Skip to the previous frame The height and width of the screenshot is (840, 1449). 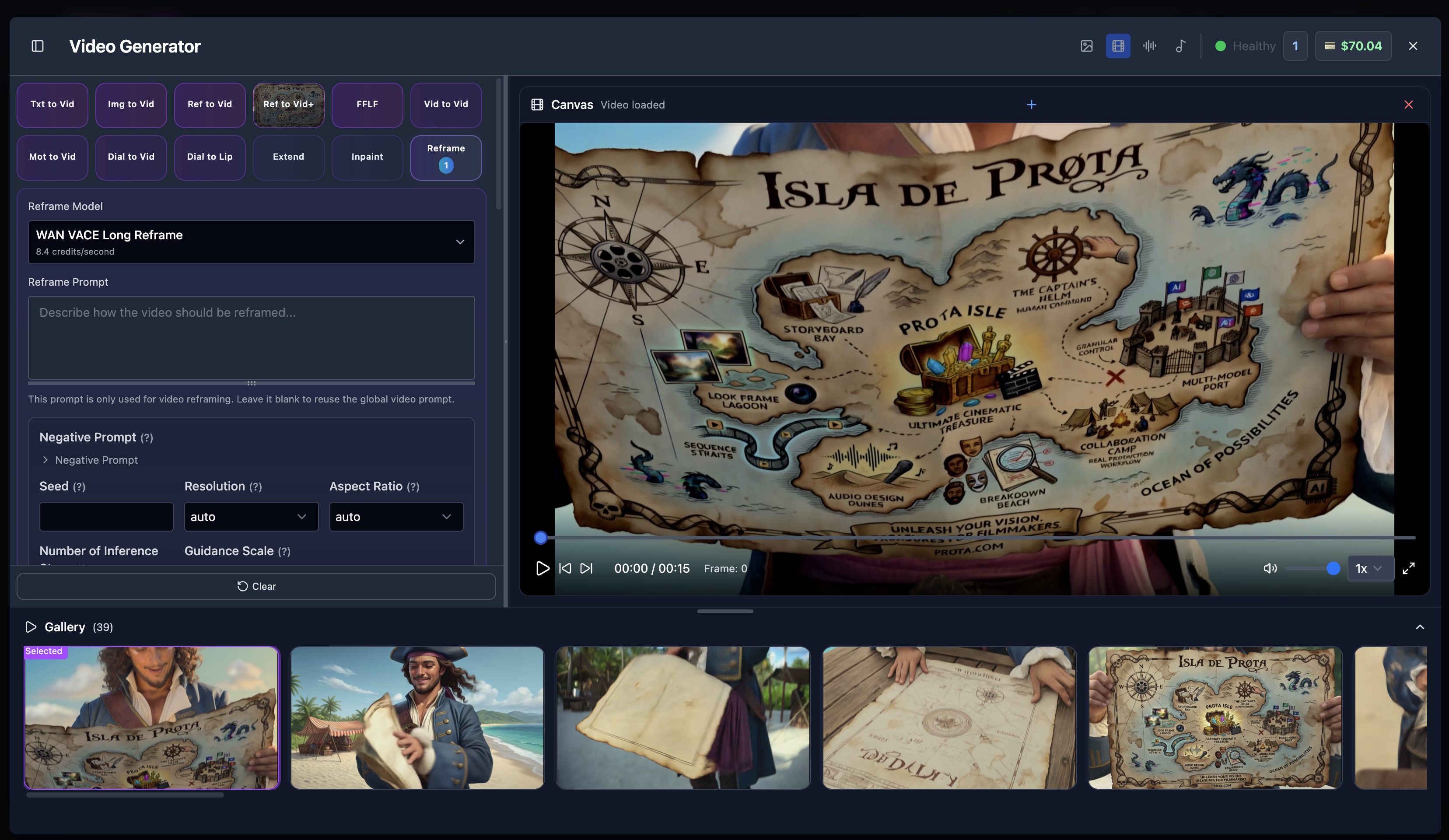(x=565, y=568)
